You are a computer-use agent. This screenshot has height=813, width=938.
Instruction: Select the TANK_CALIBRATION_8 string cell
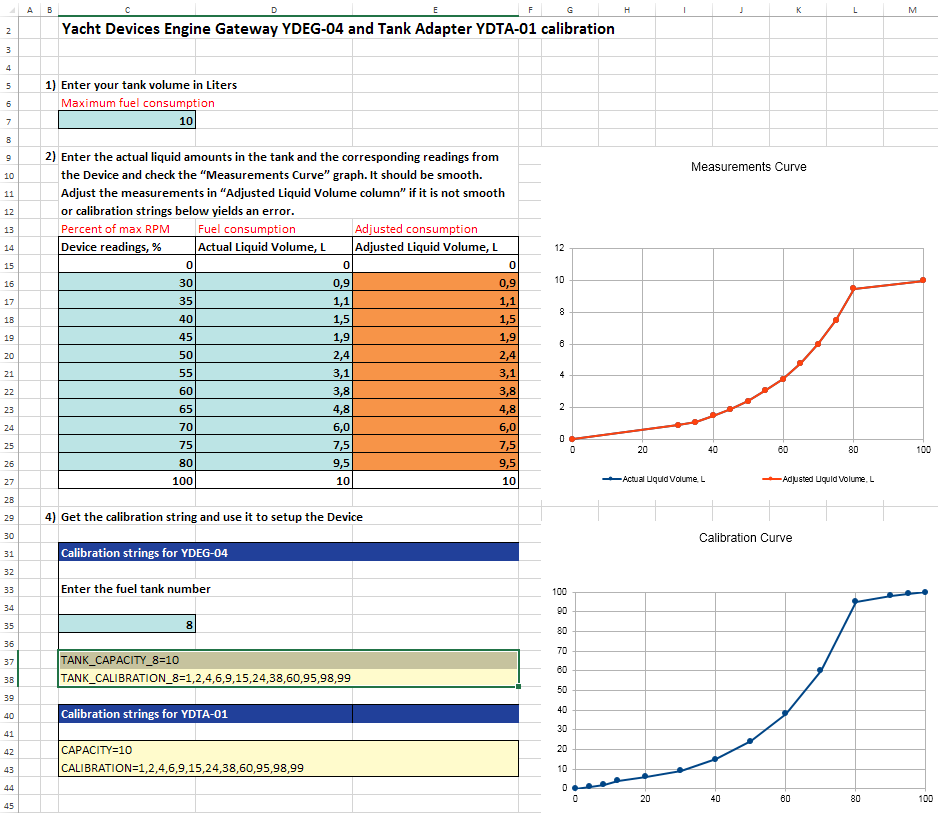288,678
